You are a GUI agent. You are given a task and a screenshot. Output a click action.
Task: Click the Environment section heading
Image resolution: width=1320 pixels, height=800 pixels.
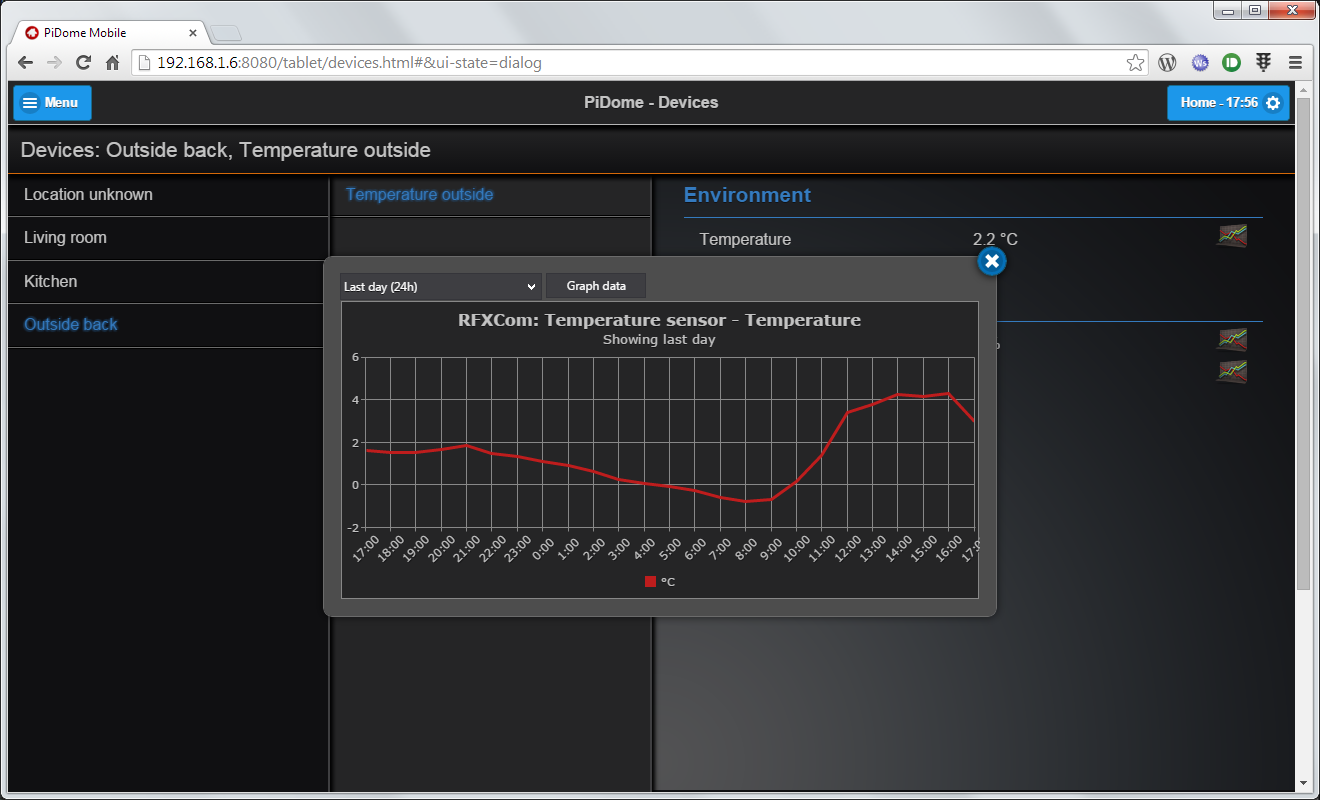(x=747, y=195)
